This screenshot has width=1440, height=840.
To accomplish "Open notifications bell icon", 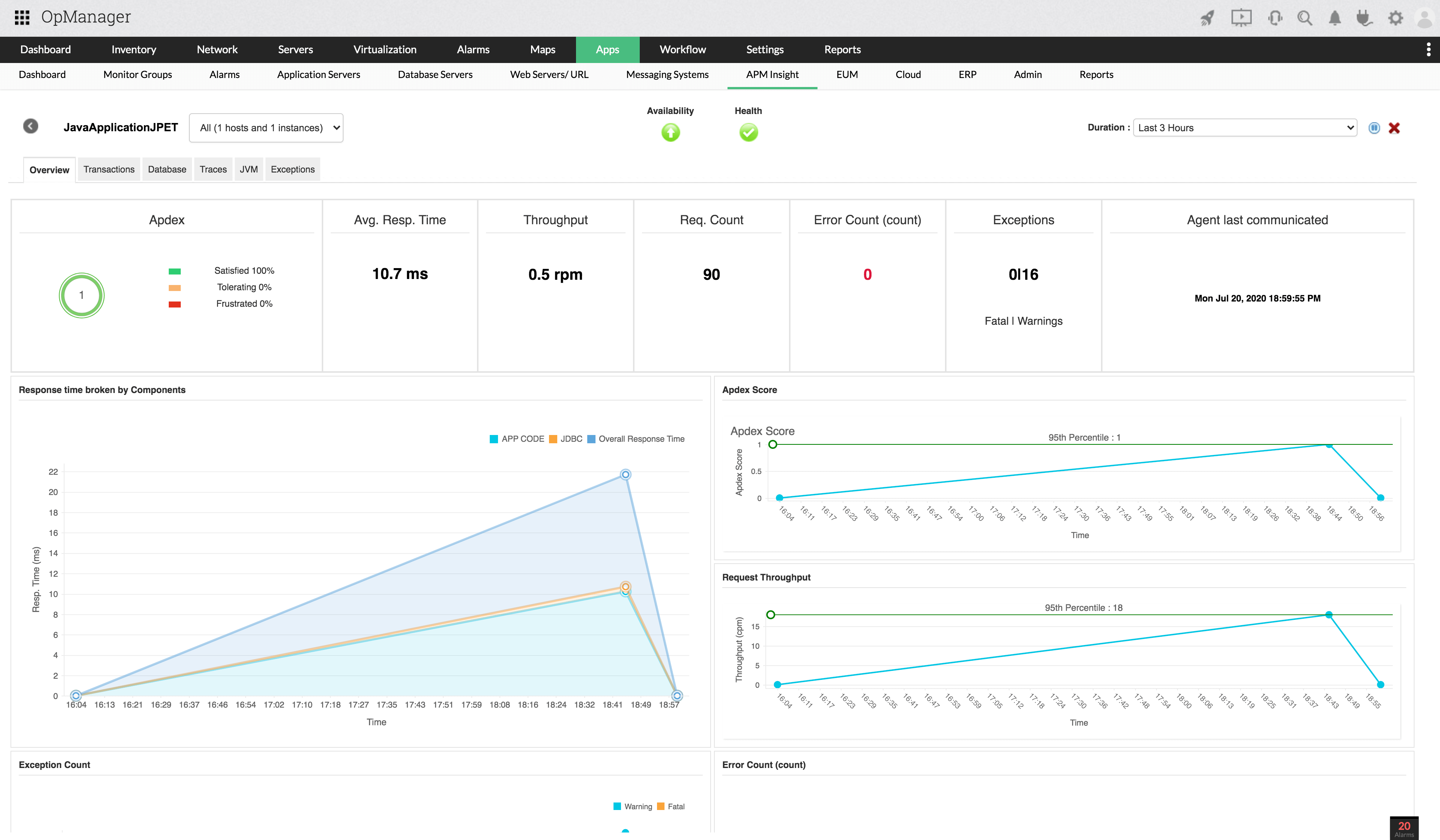I will click(1334, 18).
